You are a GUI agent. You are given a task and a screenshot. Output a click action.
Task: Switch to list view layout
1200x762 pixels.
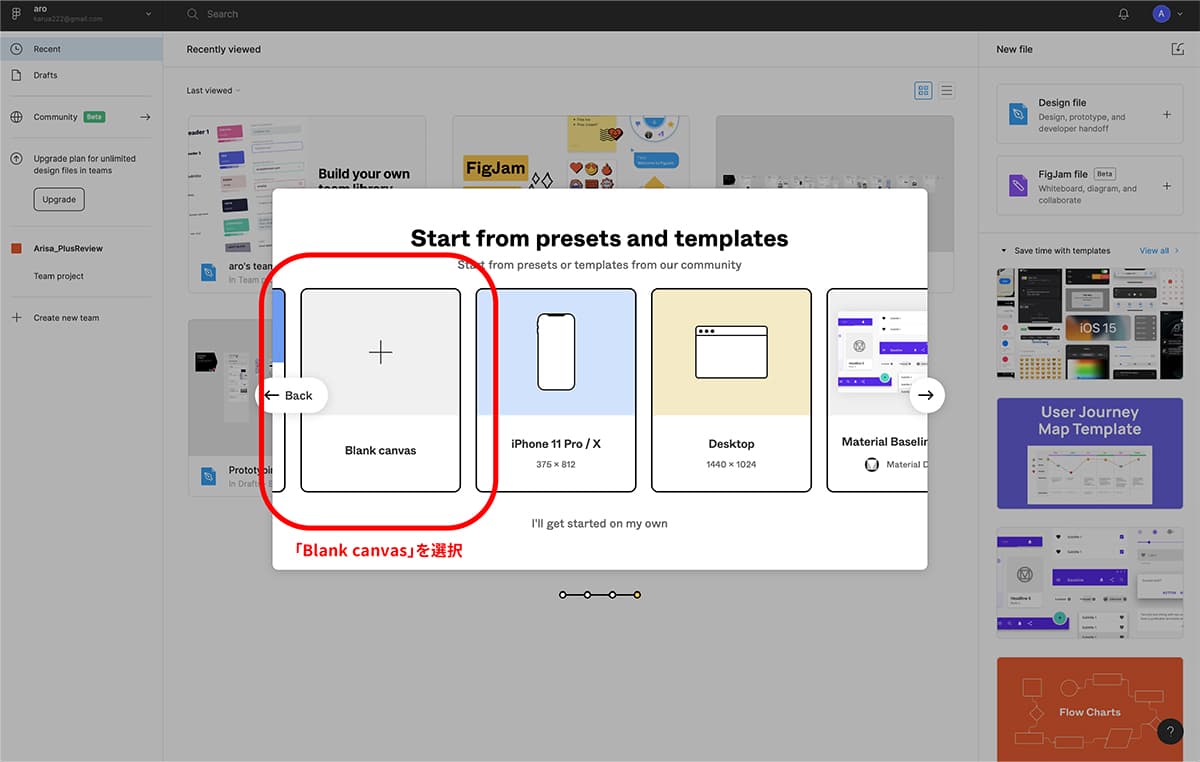click(946, 91)
